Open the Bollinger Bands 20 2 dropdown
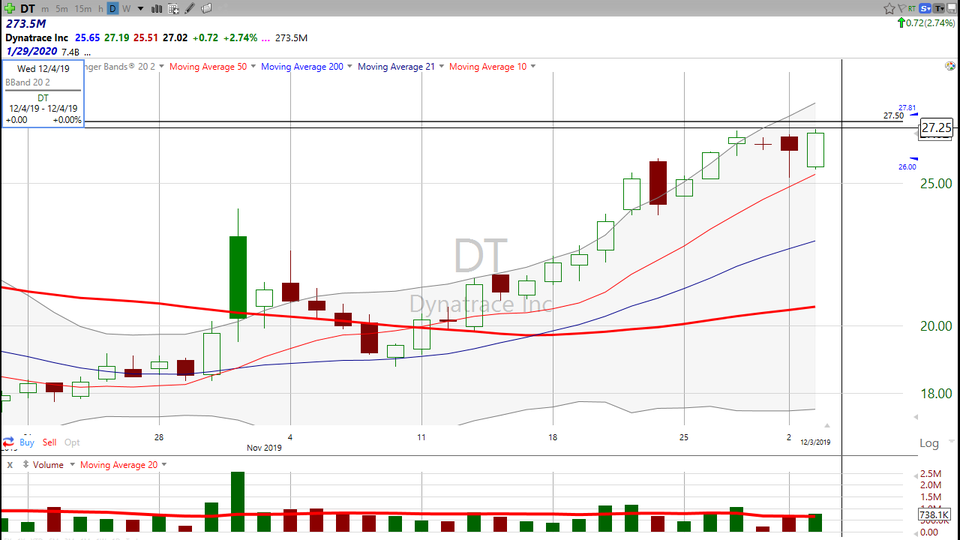Image resolution: width=960 pixels, height=540 pixels. 162,66
